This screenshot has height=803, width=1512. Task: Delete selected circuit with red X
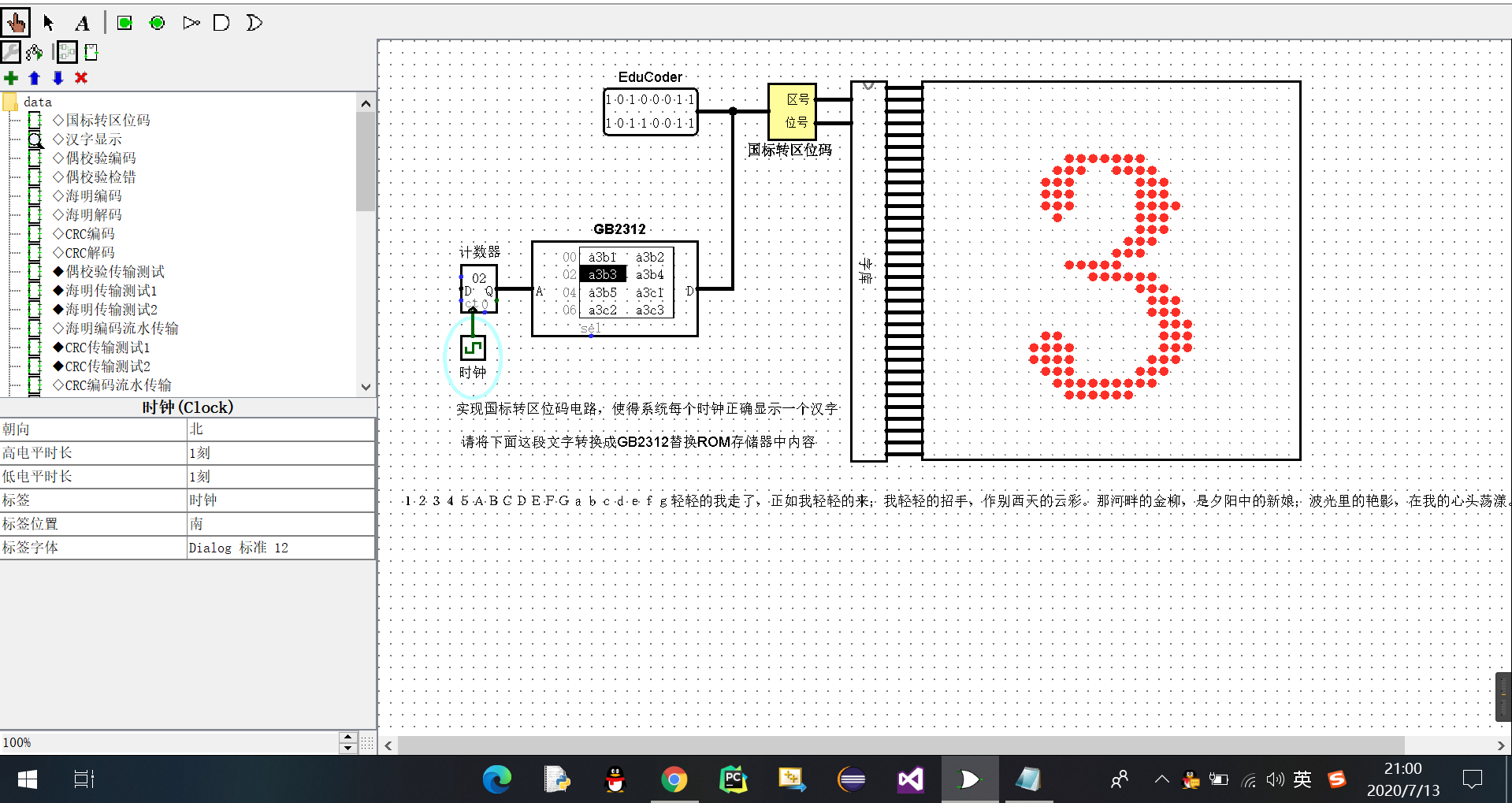click(x=81, y=78)
